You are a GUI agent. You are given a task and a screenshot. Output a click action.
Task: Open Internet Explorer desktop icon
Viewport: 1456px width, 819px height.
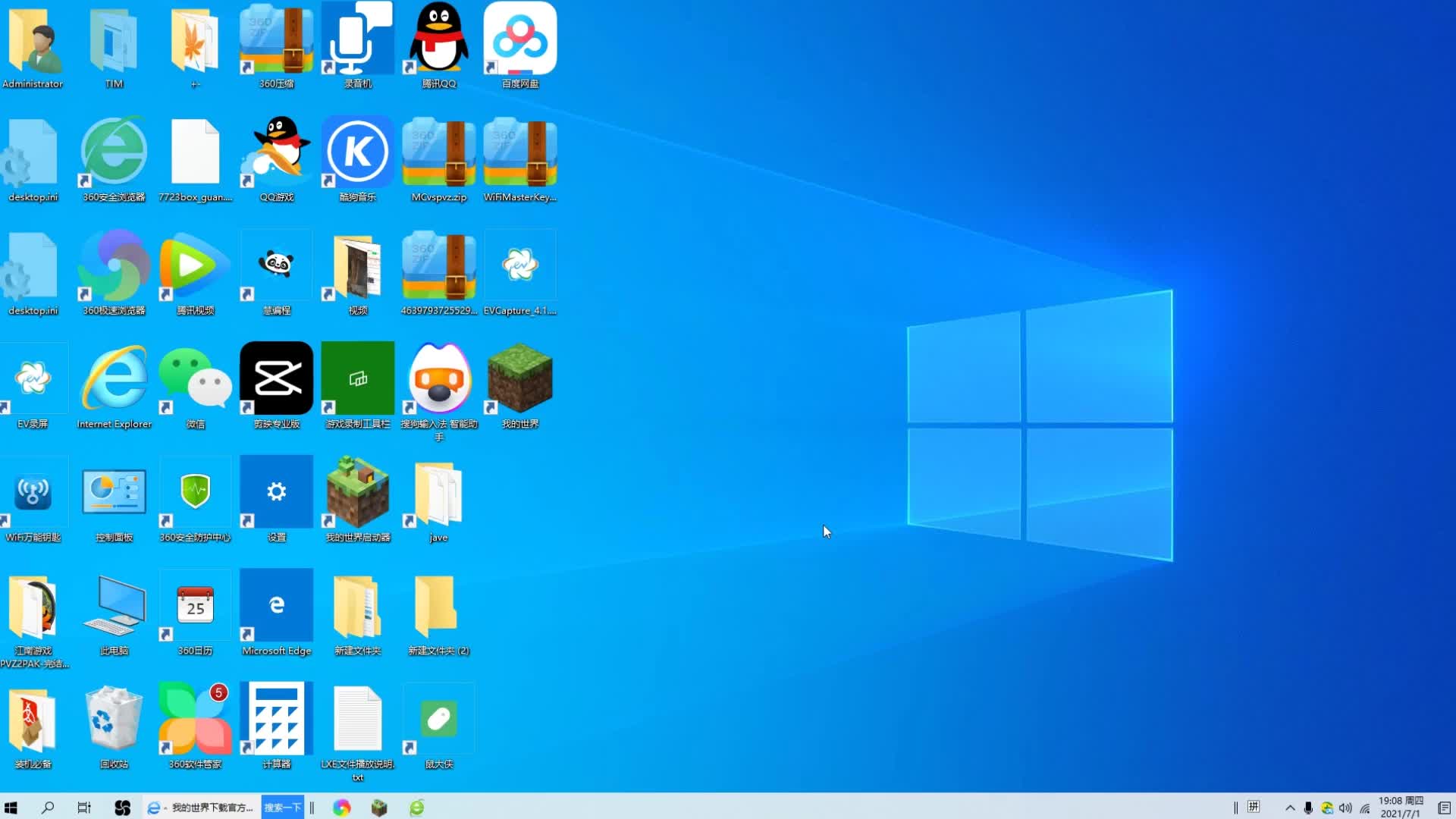114,386
